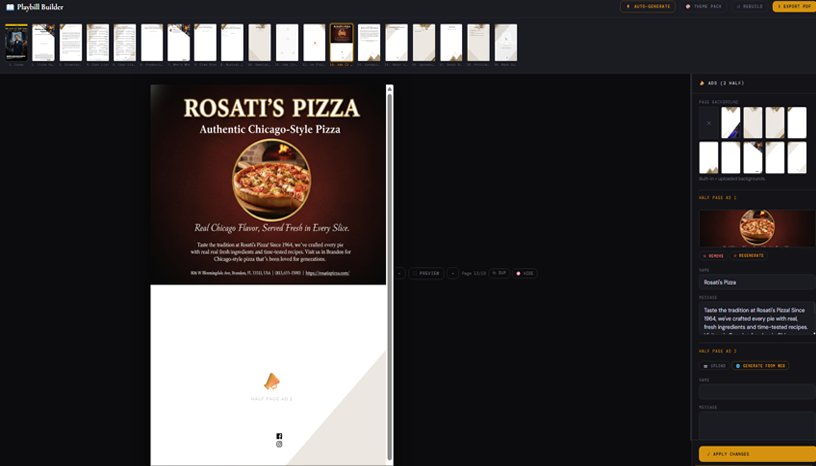Click the empty Name field for Half Page Ad 2
Image resolution: width=816 pixels, height=466 pixels.
pyautogui.click(x=757, y=392)
